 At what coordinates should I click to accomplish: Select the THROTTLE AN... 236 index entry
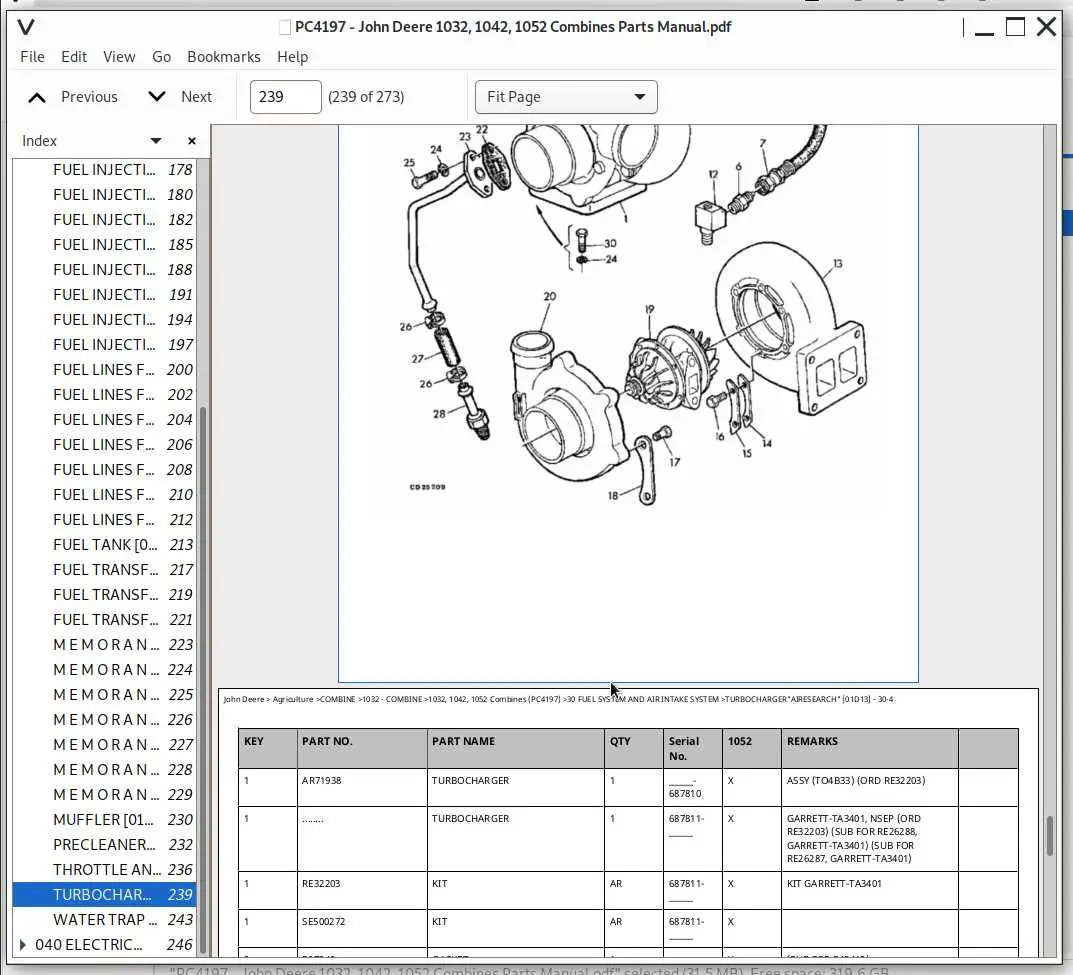pyautogui.click(x=104, y=870)
